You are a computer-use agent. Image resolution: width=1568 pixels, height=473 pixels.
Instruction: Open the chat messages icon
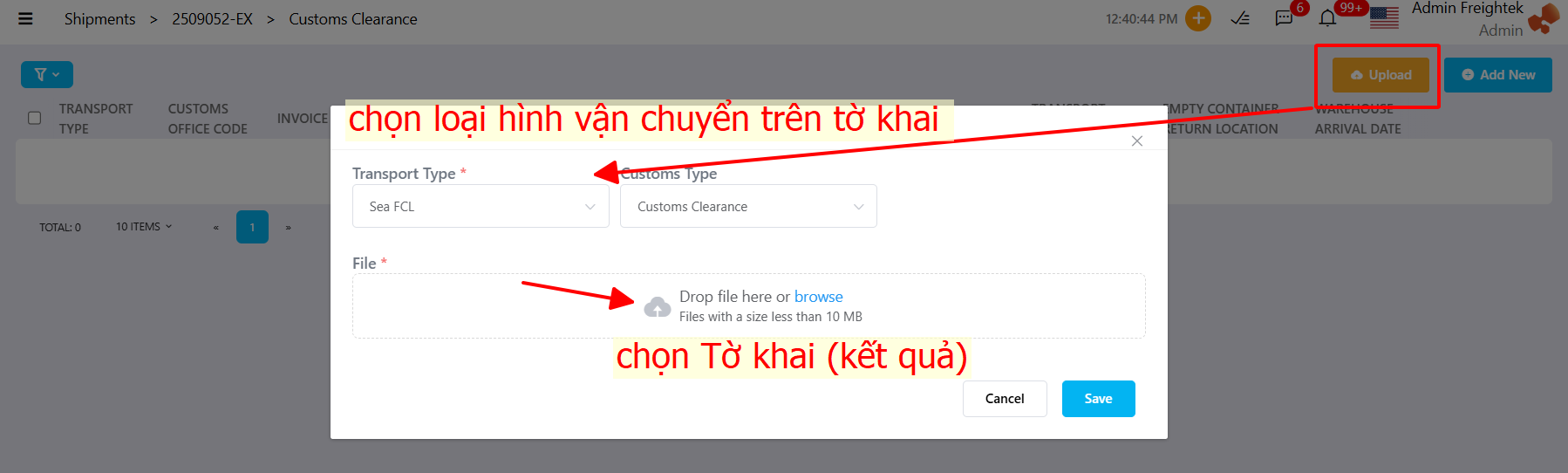(x=1284, y=18)
